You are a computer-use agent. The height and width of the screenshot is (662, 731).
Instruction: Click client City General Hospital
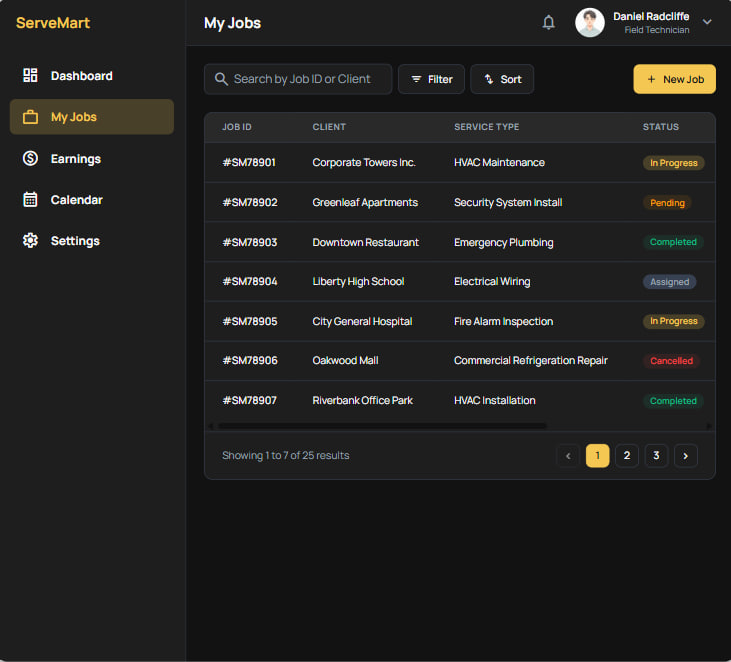362,322
